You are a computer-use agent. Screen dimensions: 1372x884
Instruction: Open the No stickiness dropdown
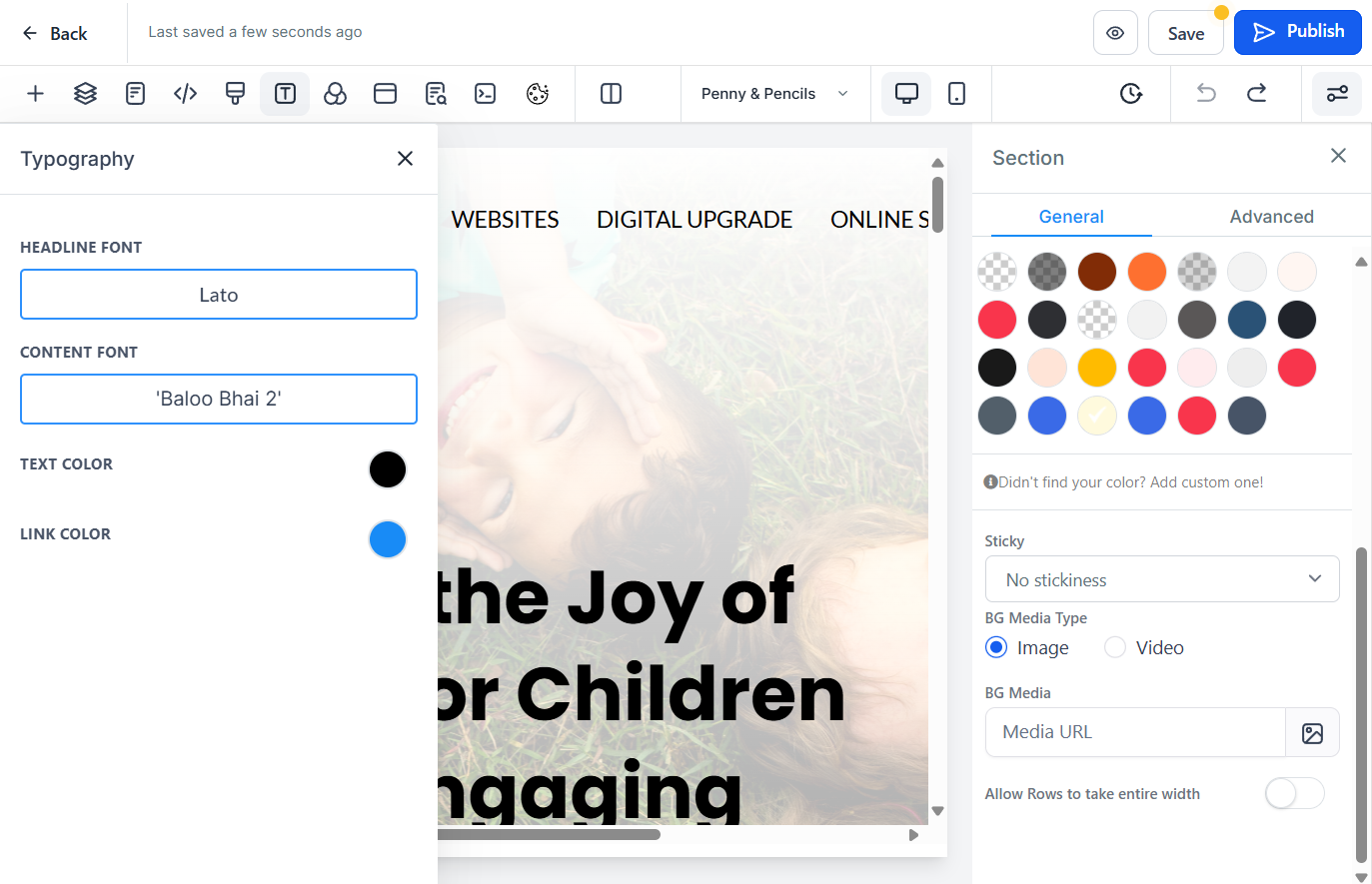tap(1162, 579)
